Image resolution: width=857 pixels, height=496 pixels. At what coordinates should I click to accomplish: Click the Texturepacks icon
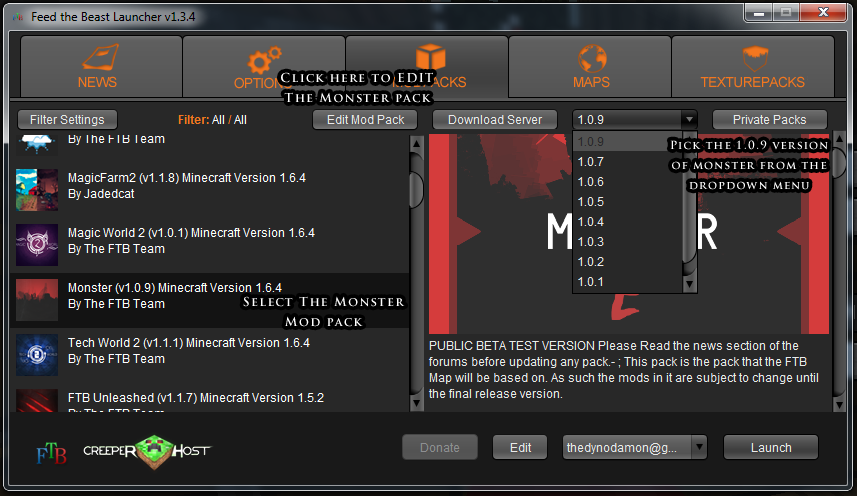(755, 58)
